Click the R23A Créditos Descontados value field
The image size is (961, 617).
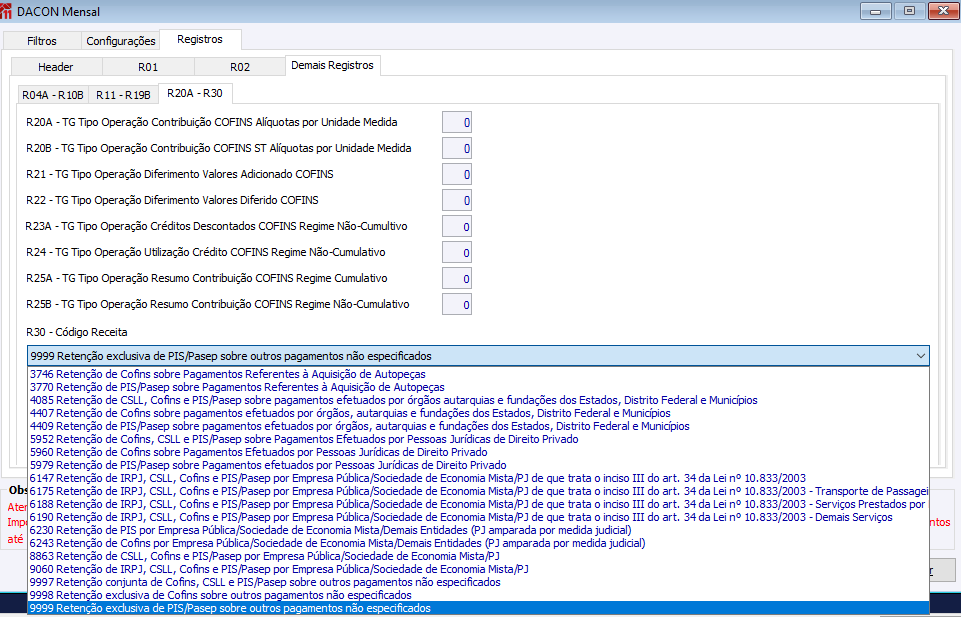pos(457,227)
